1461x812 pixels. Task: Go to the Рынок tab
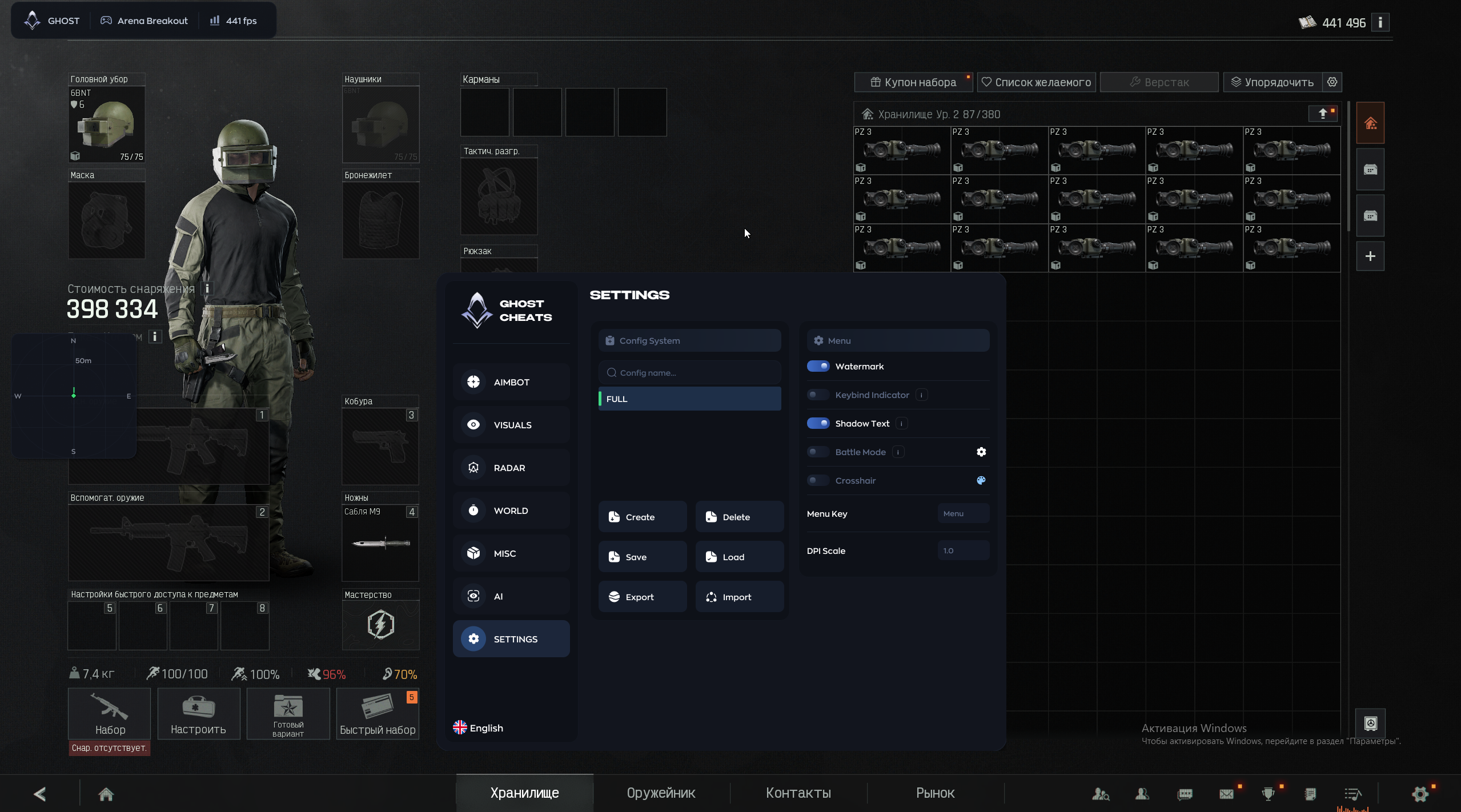(x=935, y=793)
